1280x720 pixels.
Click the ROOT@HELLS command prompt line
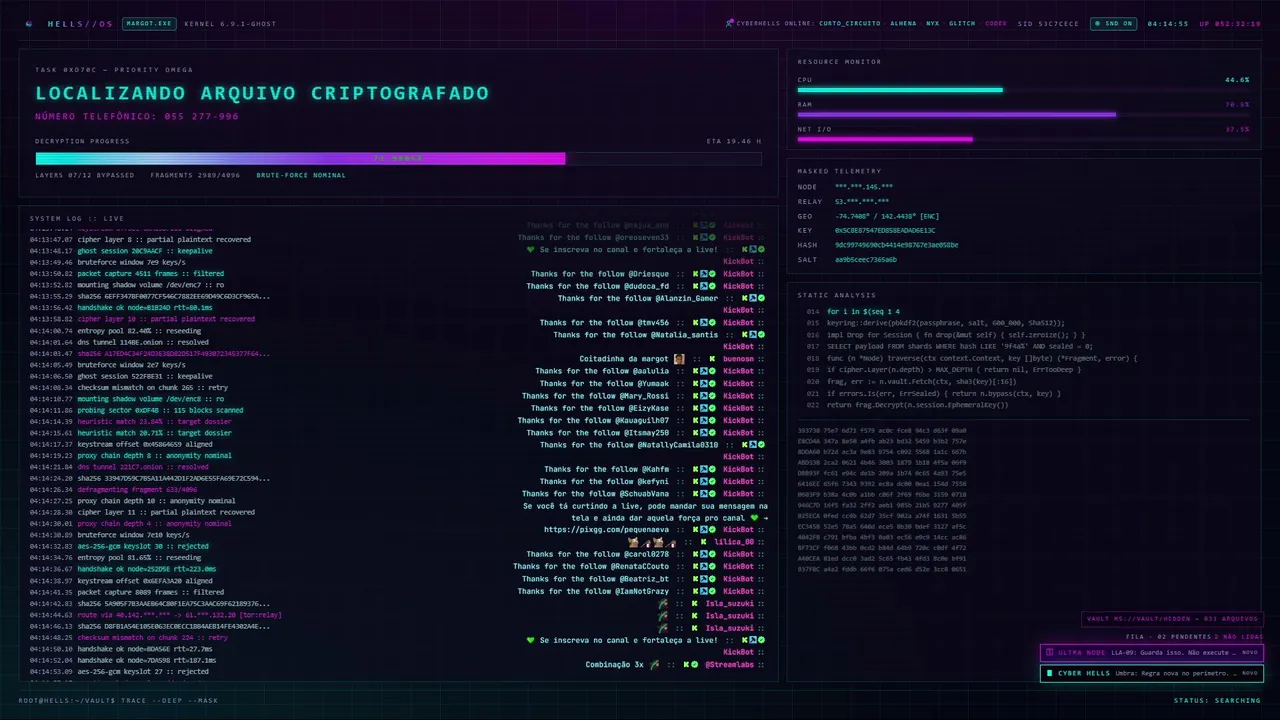(x=118, y=700)
